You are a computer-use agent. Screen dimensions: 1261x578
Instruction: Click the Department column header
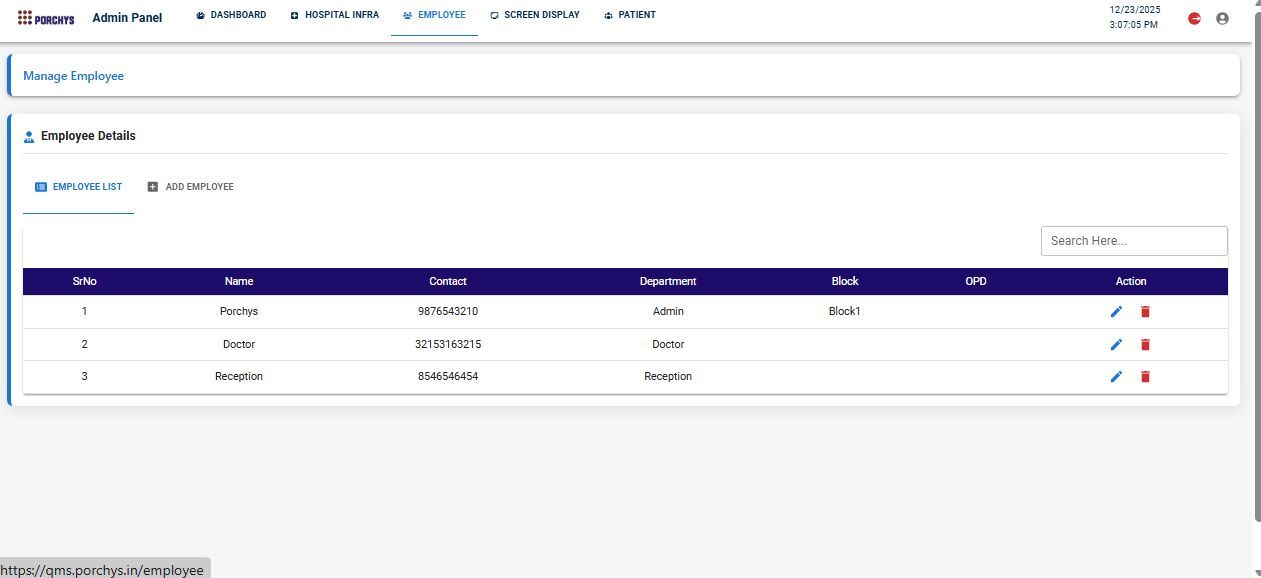[668, 281]
